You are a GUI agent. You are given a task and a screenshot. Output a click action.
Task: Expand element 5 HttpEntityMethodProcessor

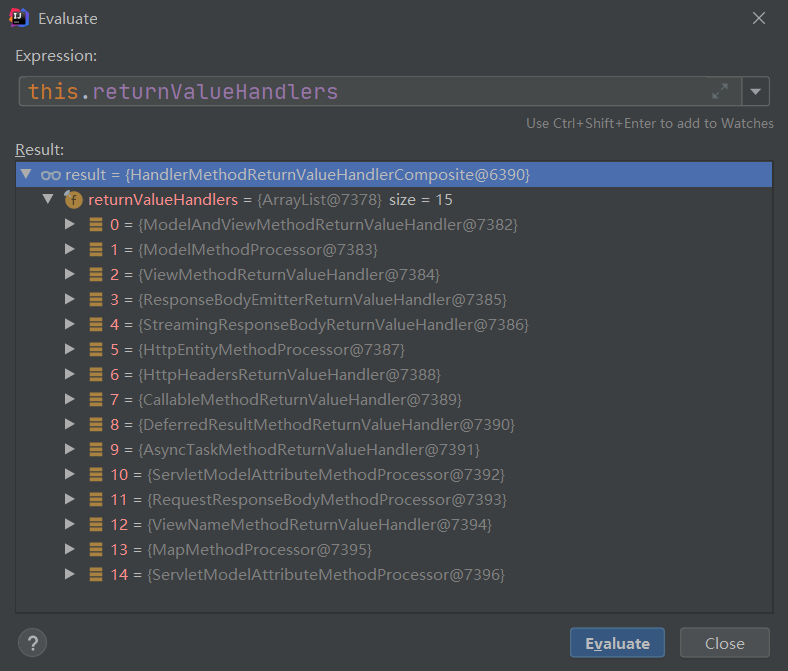tap(70, 349)
